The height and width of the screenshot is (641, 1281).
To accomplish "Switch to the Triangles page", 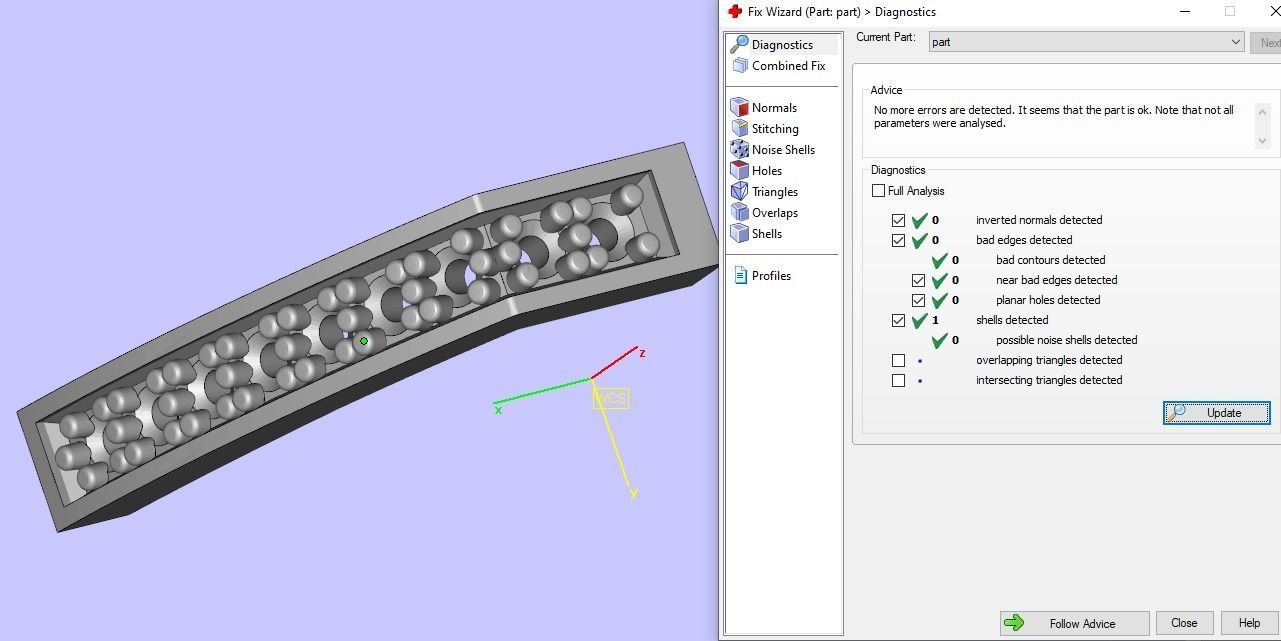I will click(x=775, y=191).
